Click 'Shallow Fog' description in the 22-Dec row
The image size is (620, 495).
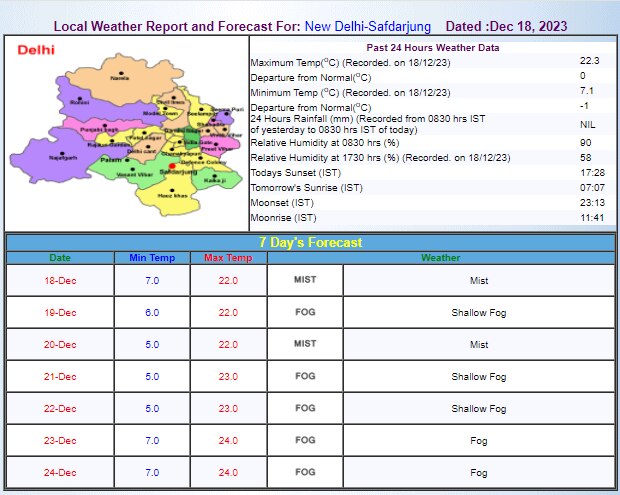[479, 409]
